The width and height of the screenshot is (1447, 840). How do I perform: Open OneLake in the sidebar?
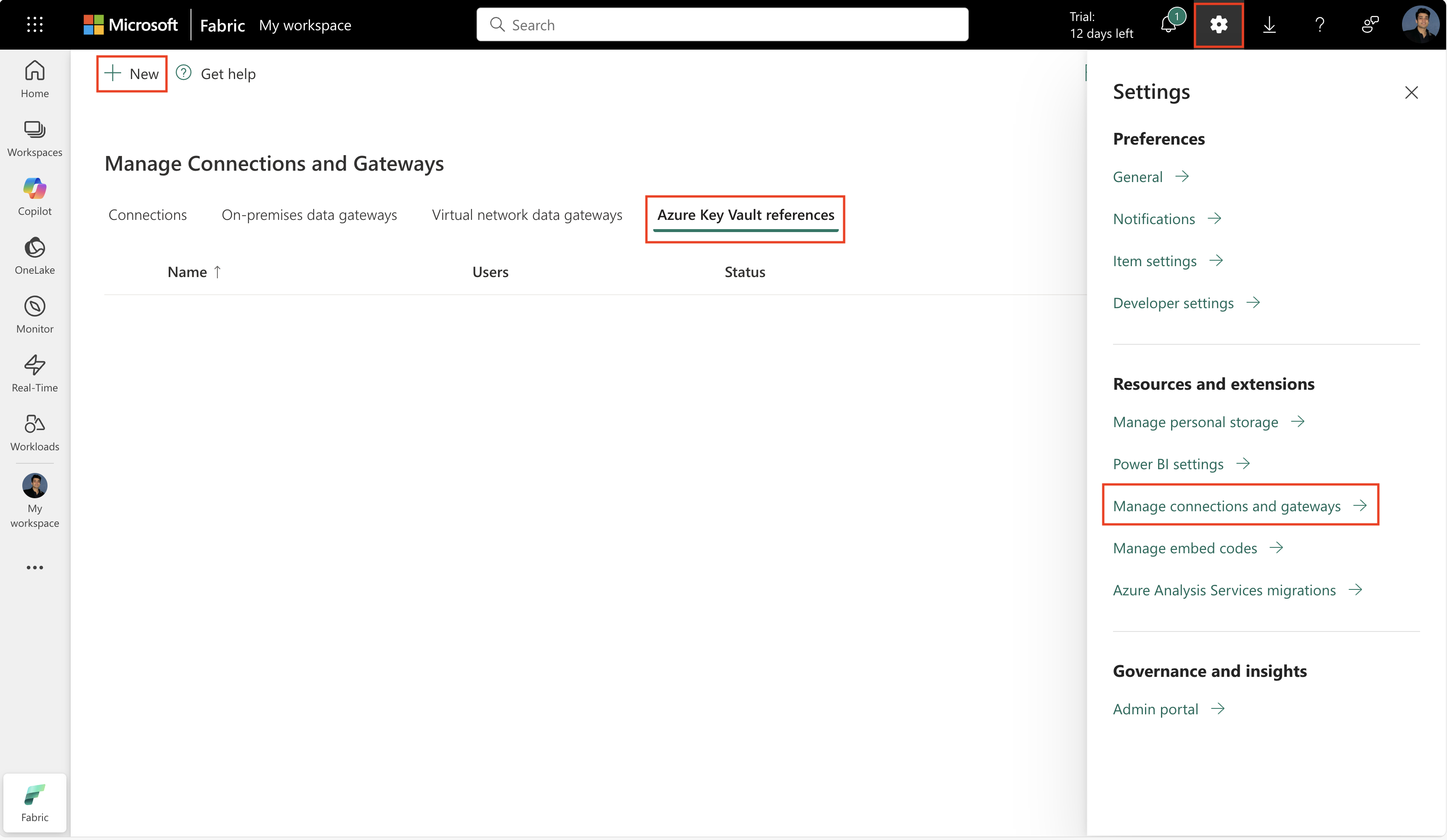34,255
